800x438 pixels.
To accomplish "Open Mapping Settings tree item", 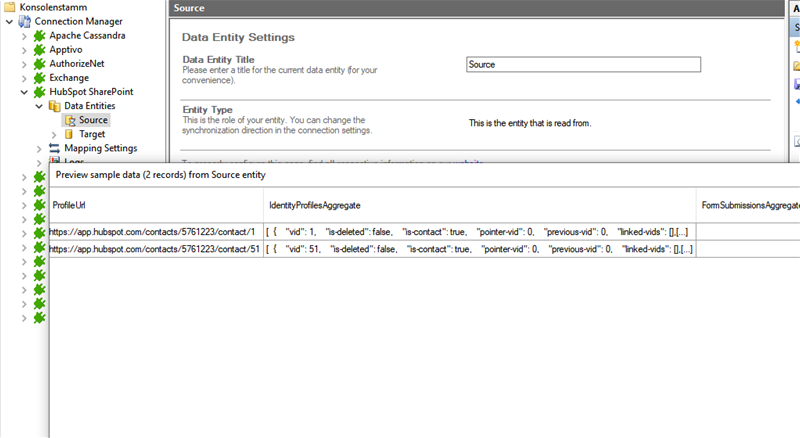I will [100, 148].
